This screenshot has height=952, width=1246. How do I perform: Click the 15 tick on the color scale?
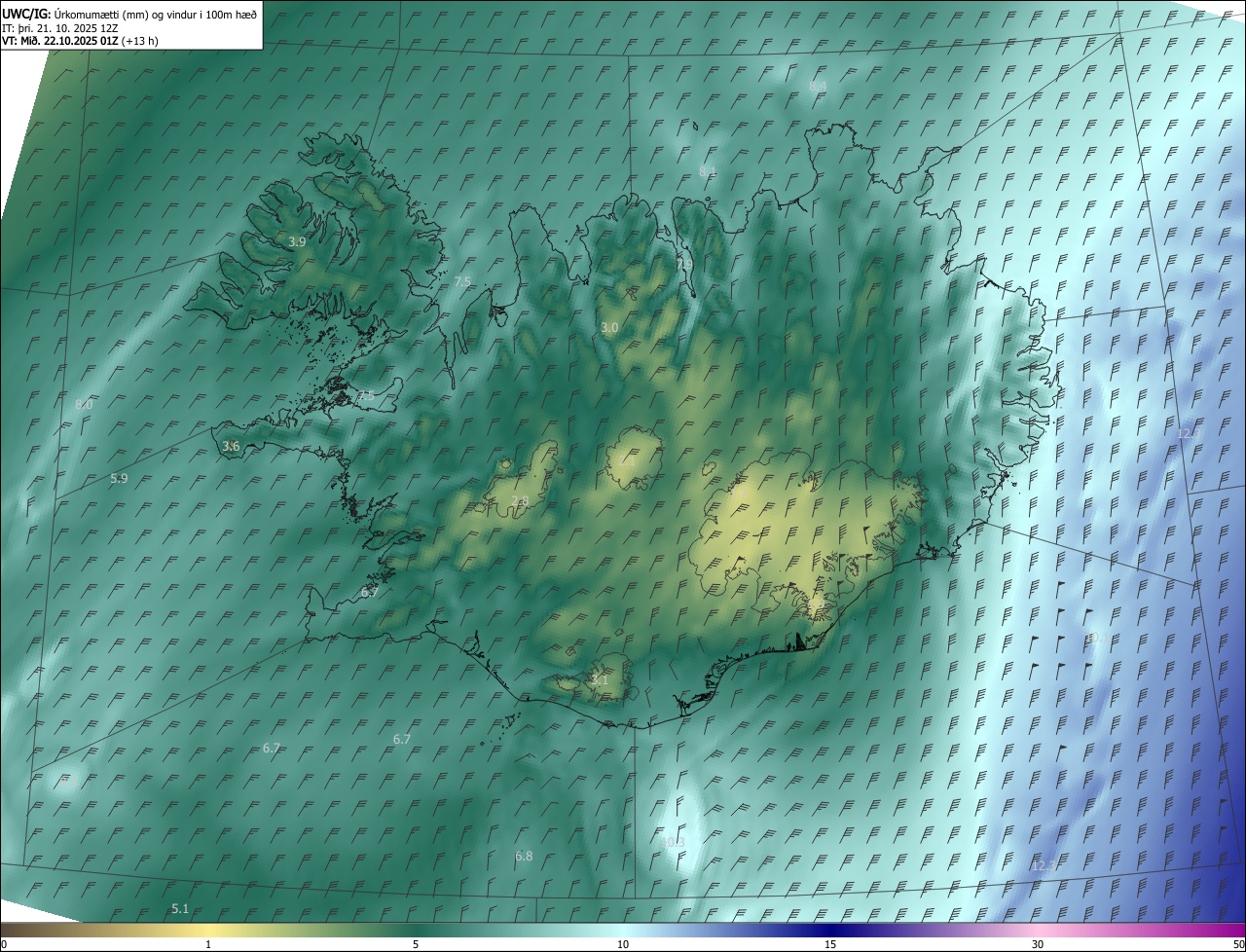pos(830,945)
